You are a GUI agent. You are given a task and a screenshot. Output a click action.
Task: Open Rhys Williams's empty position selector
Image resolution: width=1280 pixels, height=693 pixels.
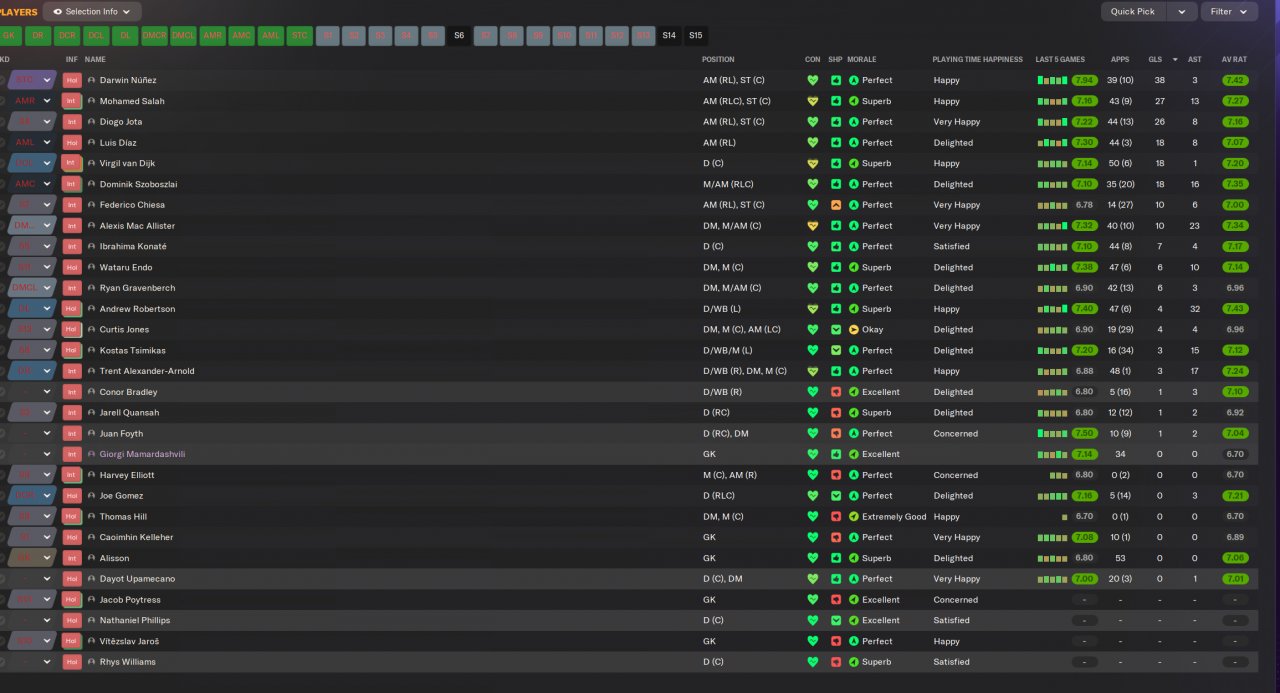tap(31, 662)
